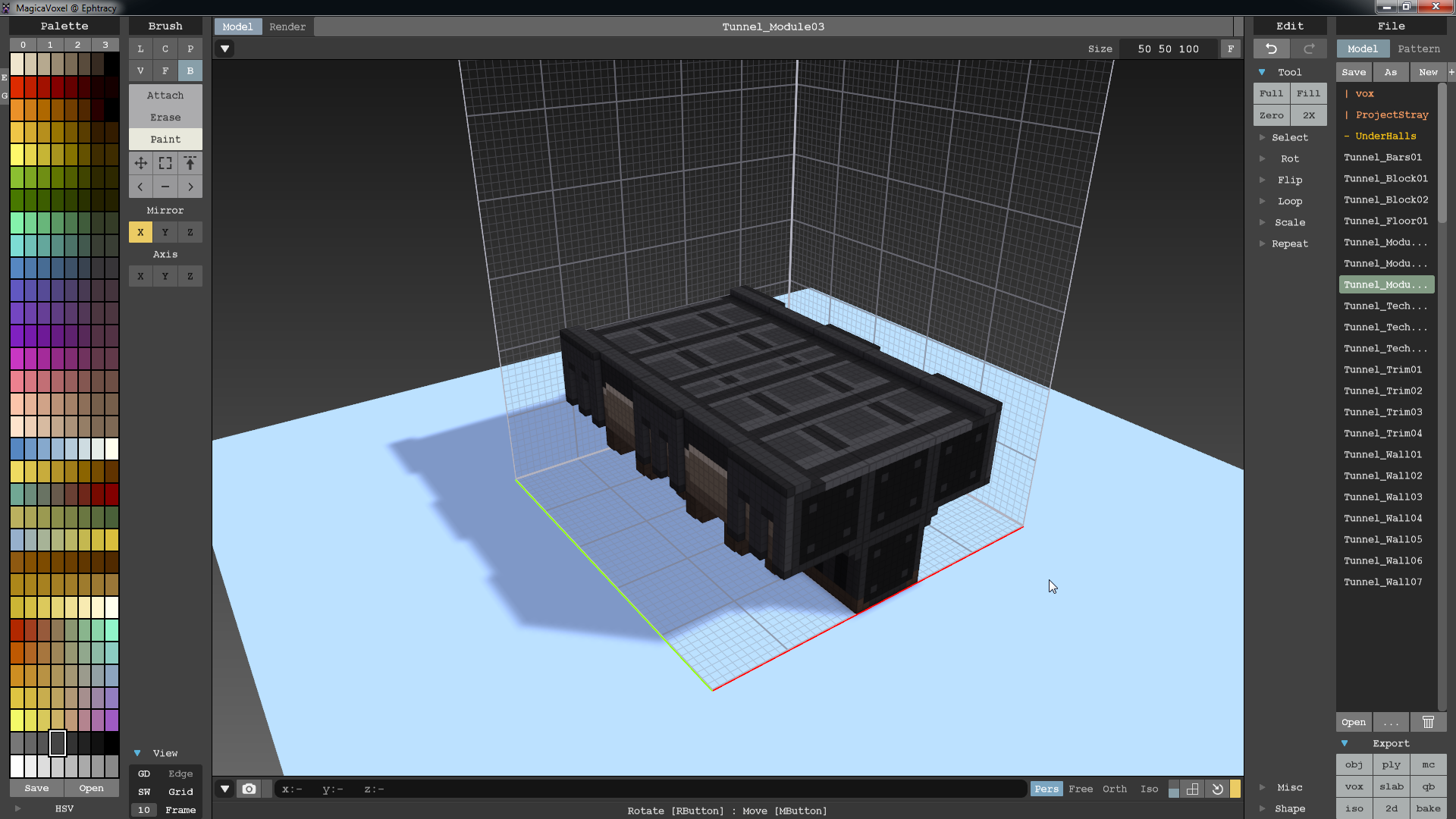This screenshot has width=1456, height=819.
Task: Toggle Mirror Y axis
Action: point(165,232)
